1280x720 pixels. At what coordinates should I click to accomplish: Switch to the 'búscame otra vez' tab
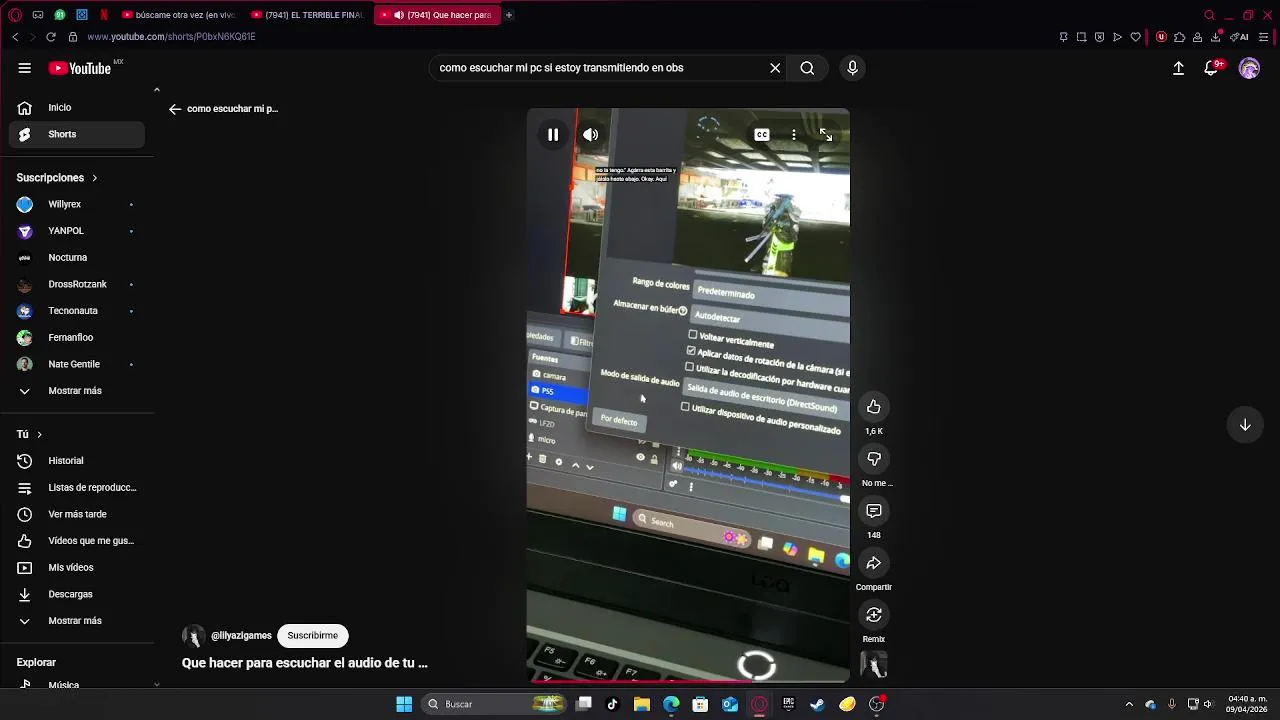coord(178,15)
